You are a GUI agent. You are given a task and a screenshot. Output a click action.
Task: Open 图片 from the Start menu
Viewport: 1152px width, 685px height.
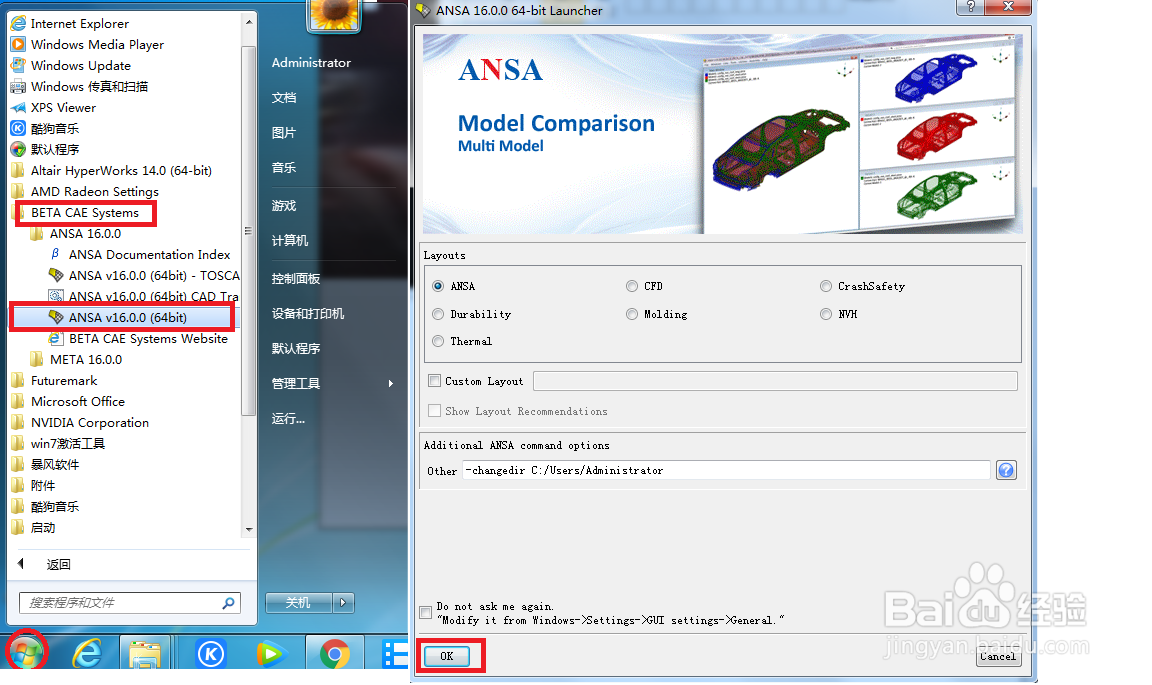pos(284,133)
